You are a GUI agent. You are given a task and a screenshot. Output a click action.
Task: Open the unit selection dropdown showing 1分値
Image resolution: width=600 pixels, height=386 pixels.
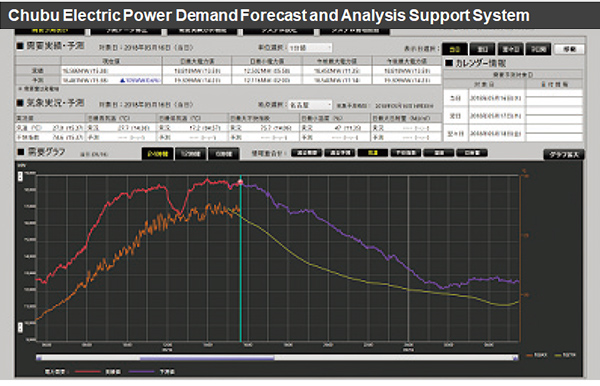point(310,48)
